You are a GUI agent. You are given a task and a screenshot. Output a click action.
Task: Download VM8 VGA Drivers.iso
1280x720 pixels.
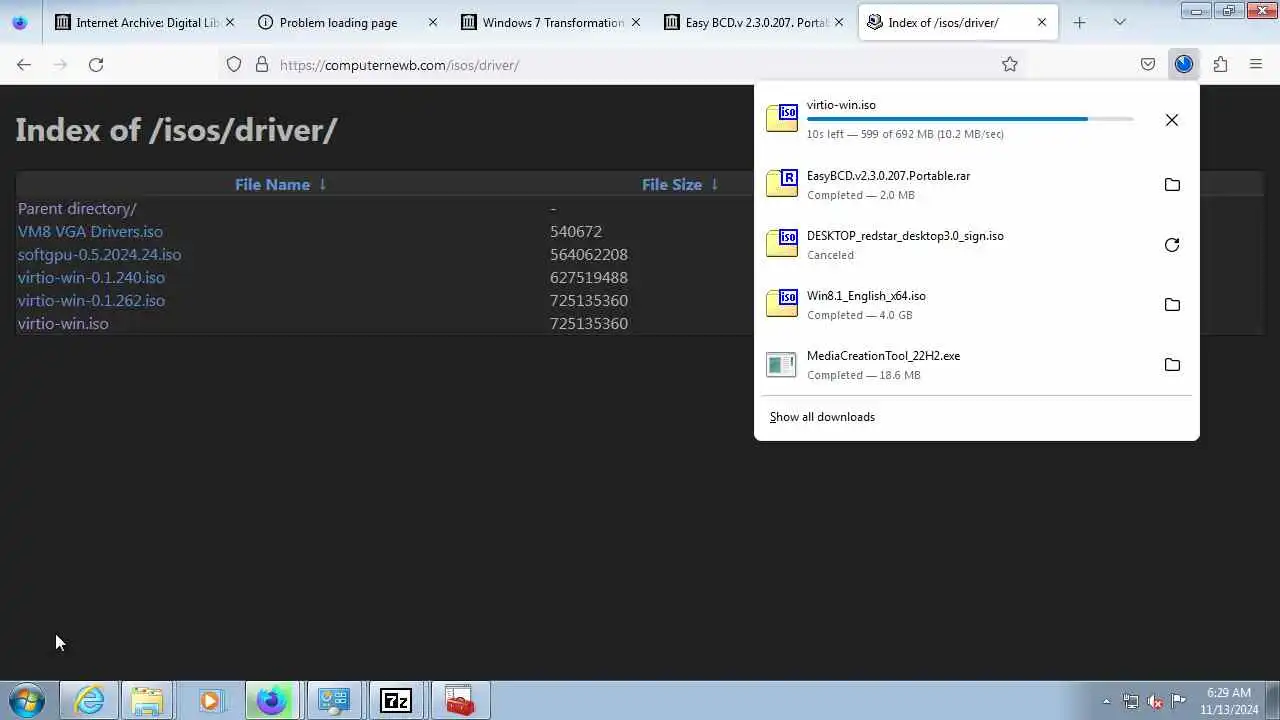[90, 231]
